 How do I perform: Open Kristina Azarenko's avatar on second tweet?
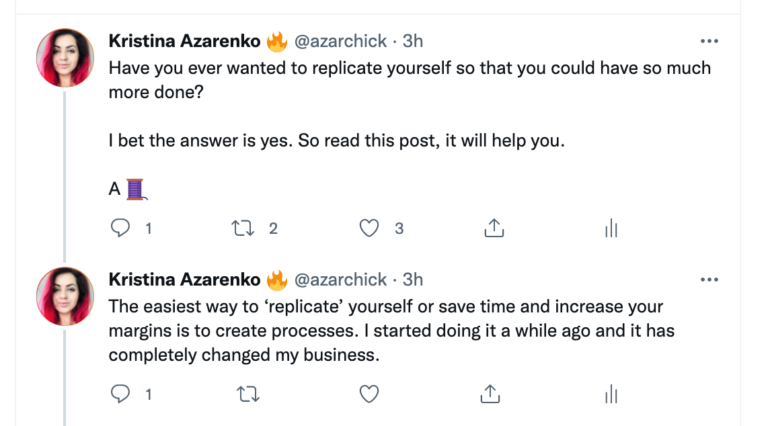(x=65, y=296)
